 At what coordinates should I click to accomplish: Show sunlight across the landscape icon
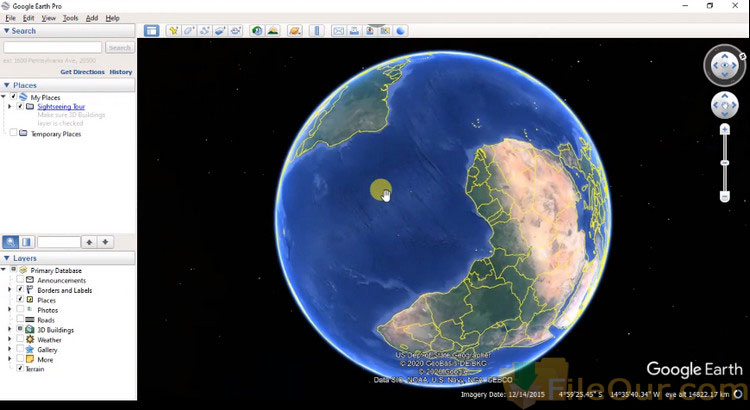(272, 31)
